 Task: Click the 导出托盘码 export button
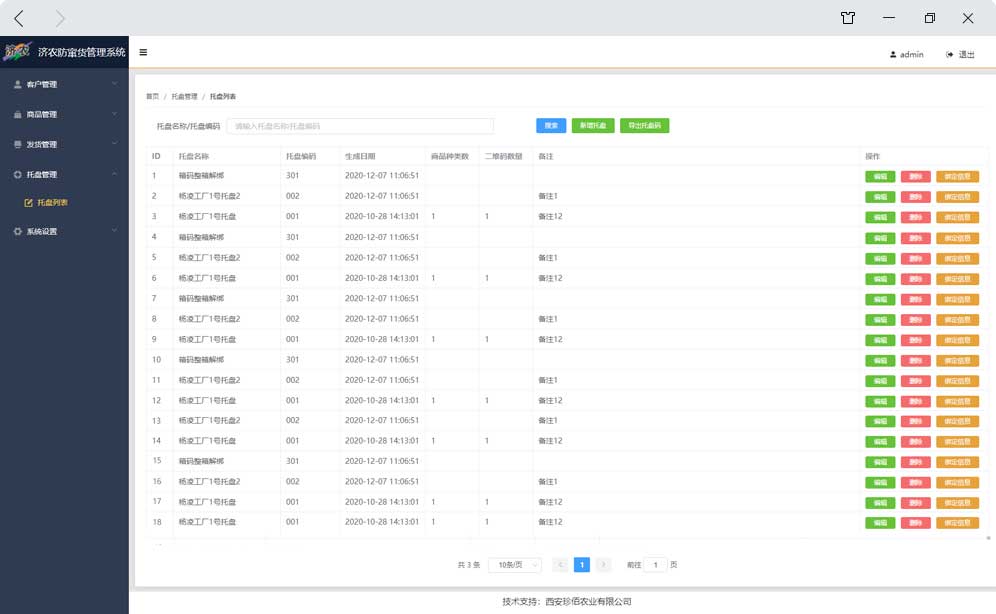pyautogui.click(x=644, y=126)
